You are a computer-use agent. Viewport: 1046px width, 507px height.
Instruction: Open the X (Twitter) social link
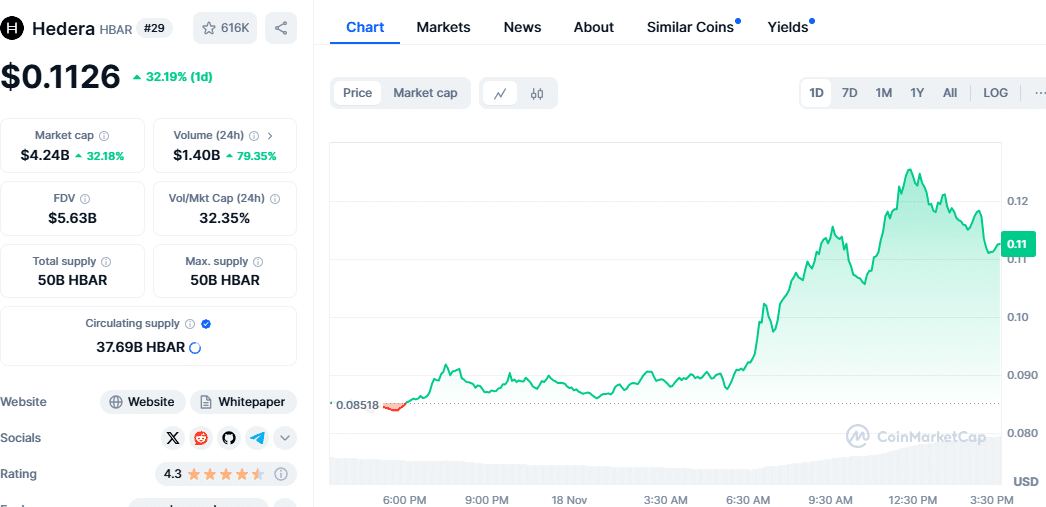click(173, 438)
